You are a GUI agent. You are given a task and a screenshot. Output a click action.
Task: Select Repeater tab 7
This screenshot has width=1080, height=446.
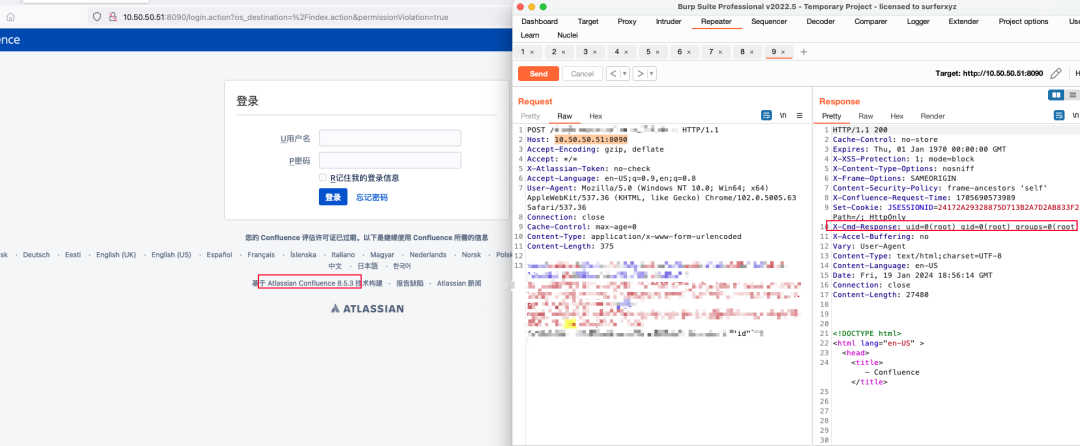tap(715, 52)
